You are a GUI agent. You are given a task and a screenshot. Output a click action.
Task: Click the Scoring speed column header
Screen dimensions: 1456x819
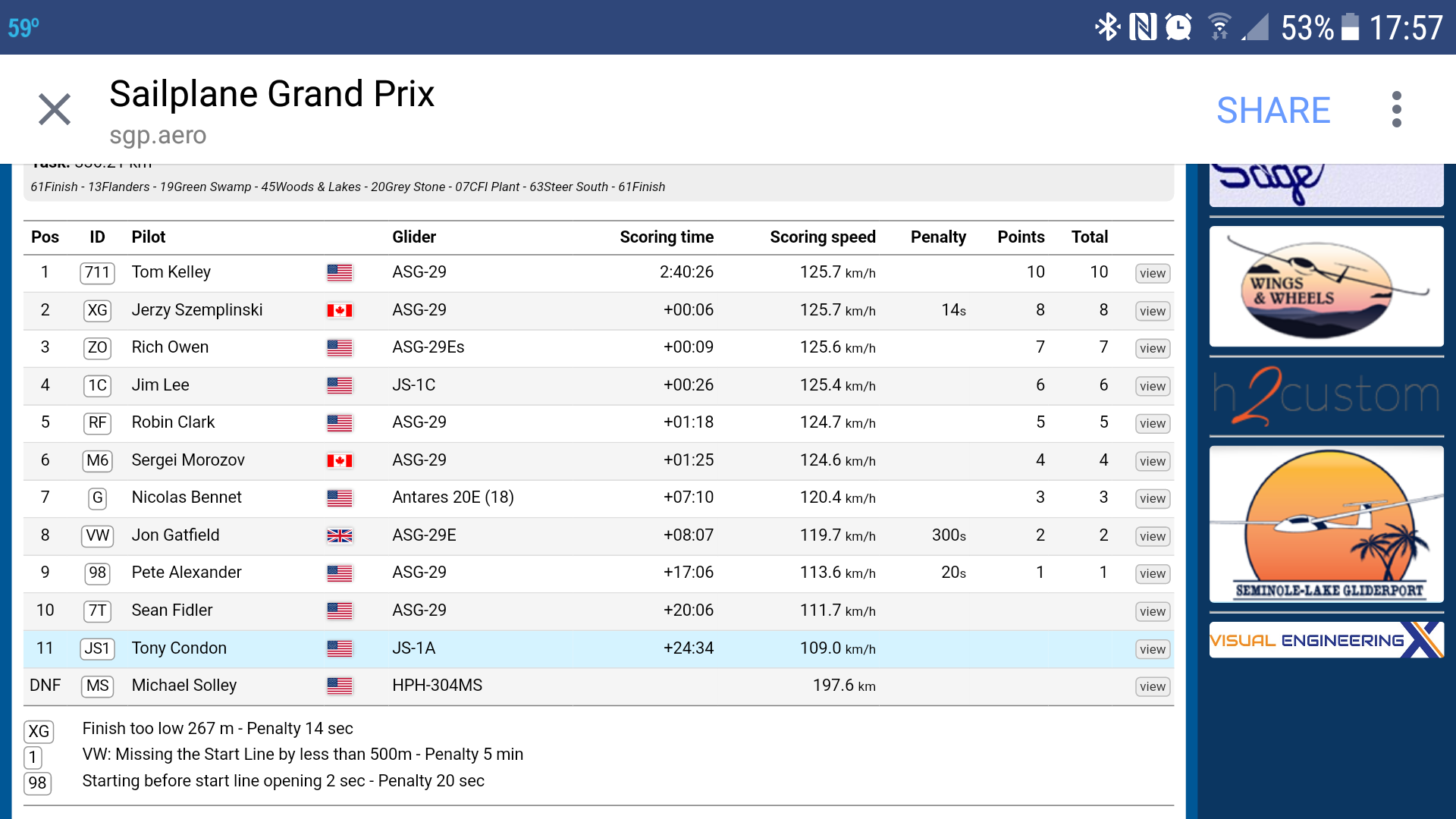(x=823, y=237)
